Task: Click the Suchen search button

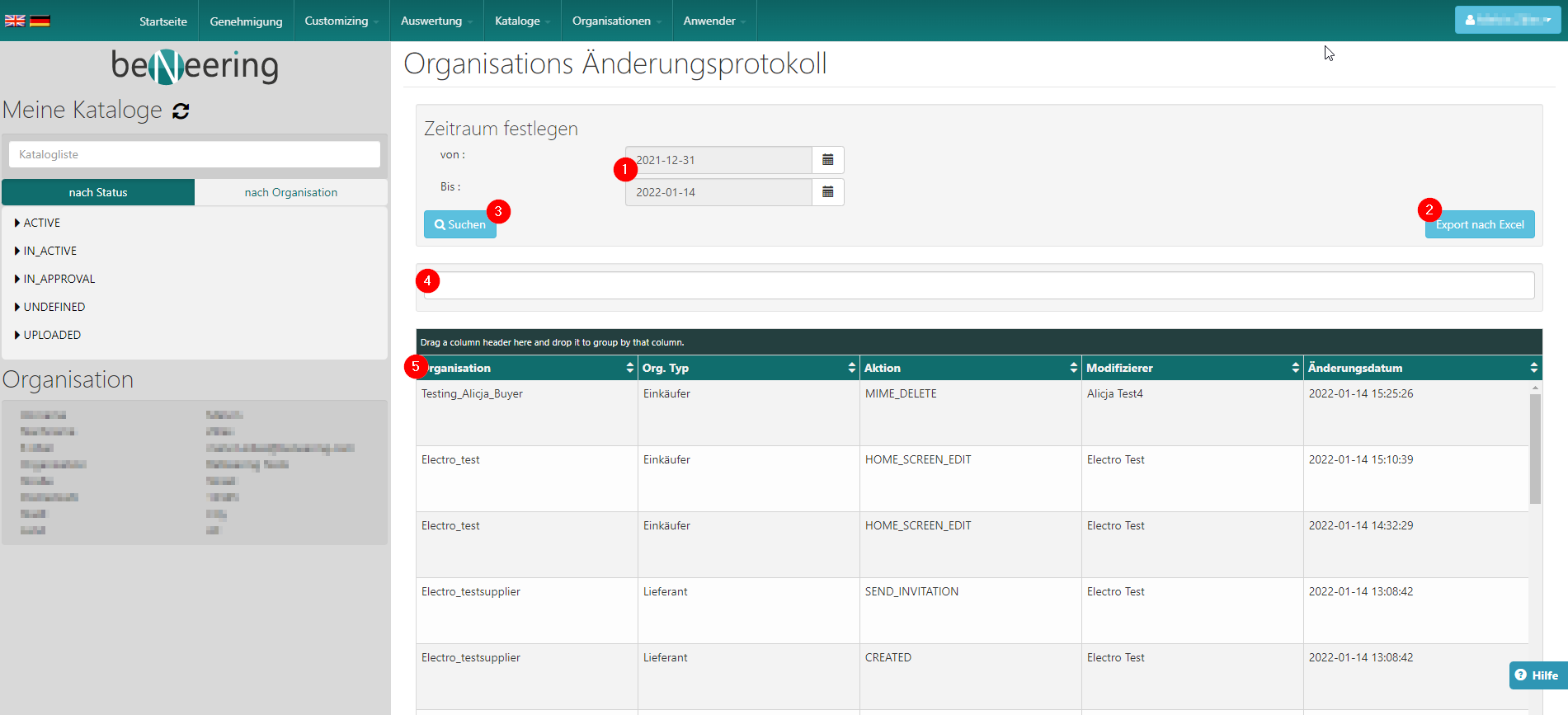Action: point(459,224)
